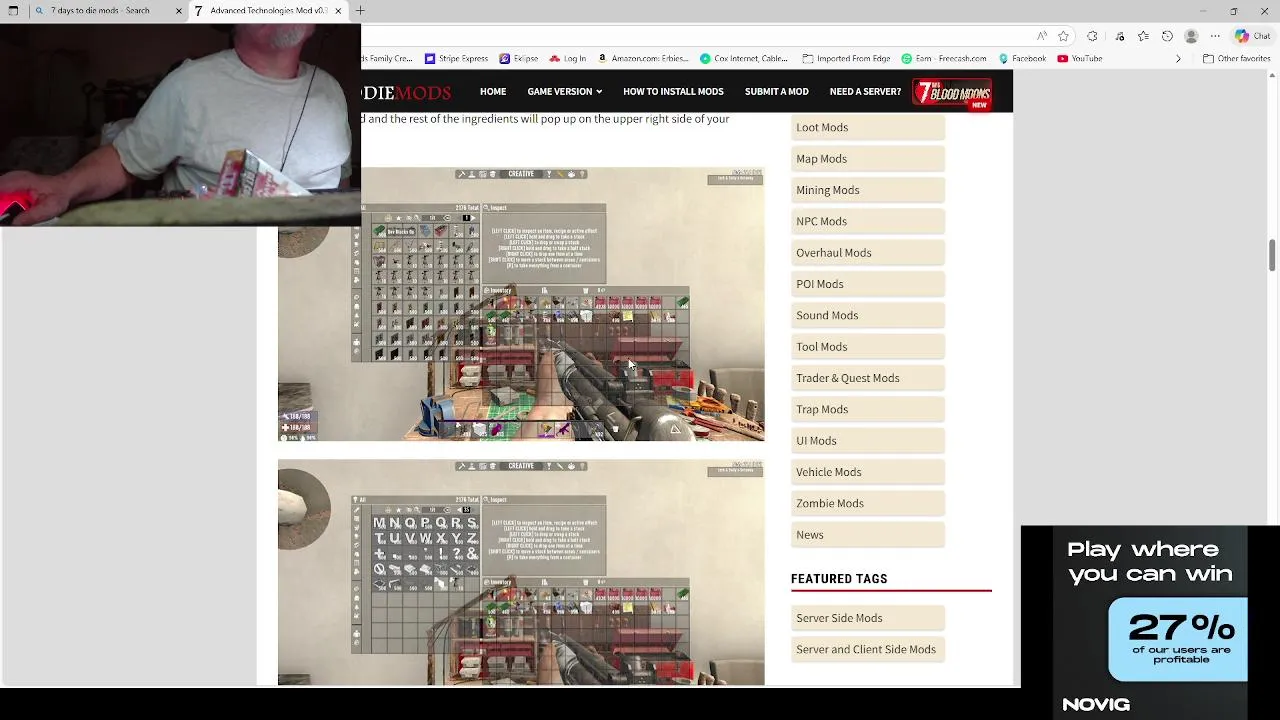Select the 'Advanced Technologies Mod' tab
The width and height of the screenshot is (1280, 720).
coord(268,11)
